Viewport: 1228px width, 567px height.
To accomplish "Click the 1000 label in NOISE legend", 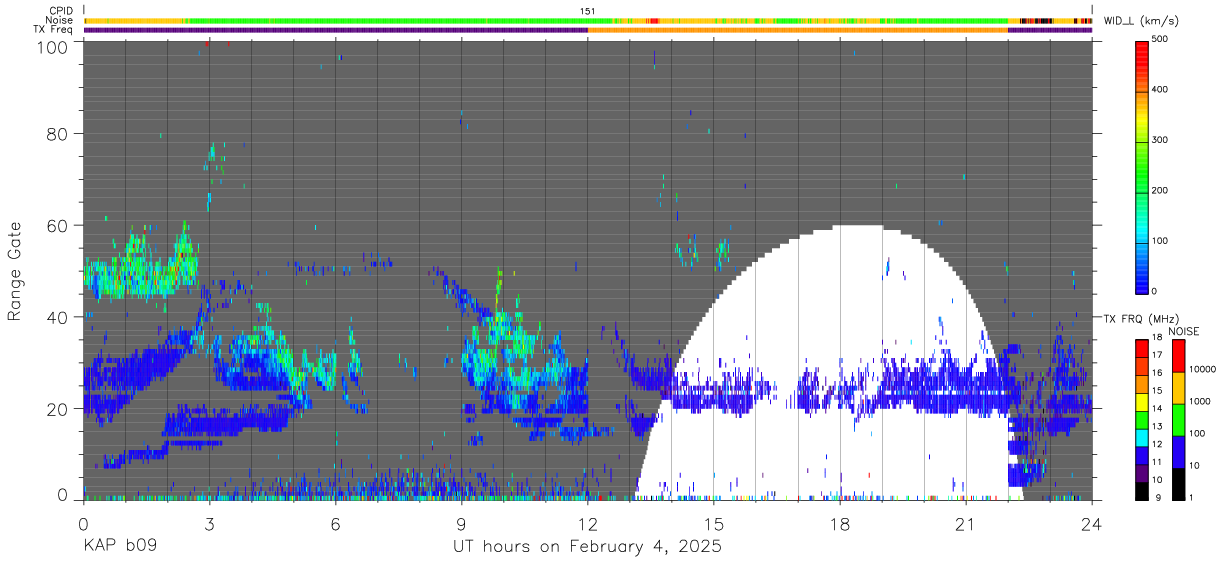I will click(1199, 401).
